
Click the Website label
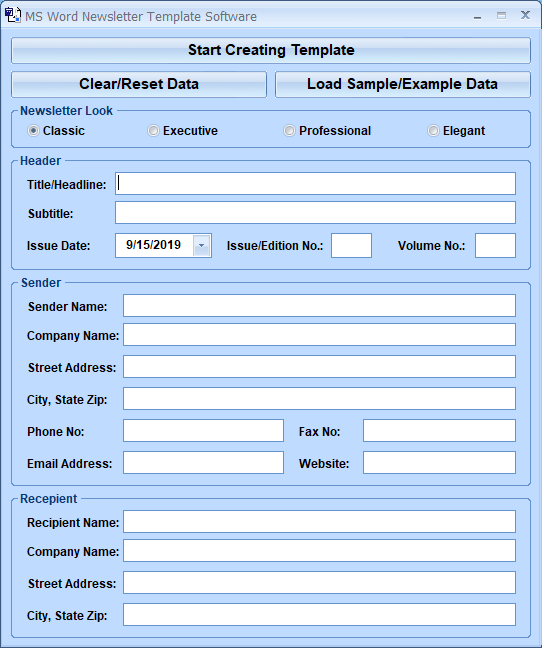(x=324, y=464)
